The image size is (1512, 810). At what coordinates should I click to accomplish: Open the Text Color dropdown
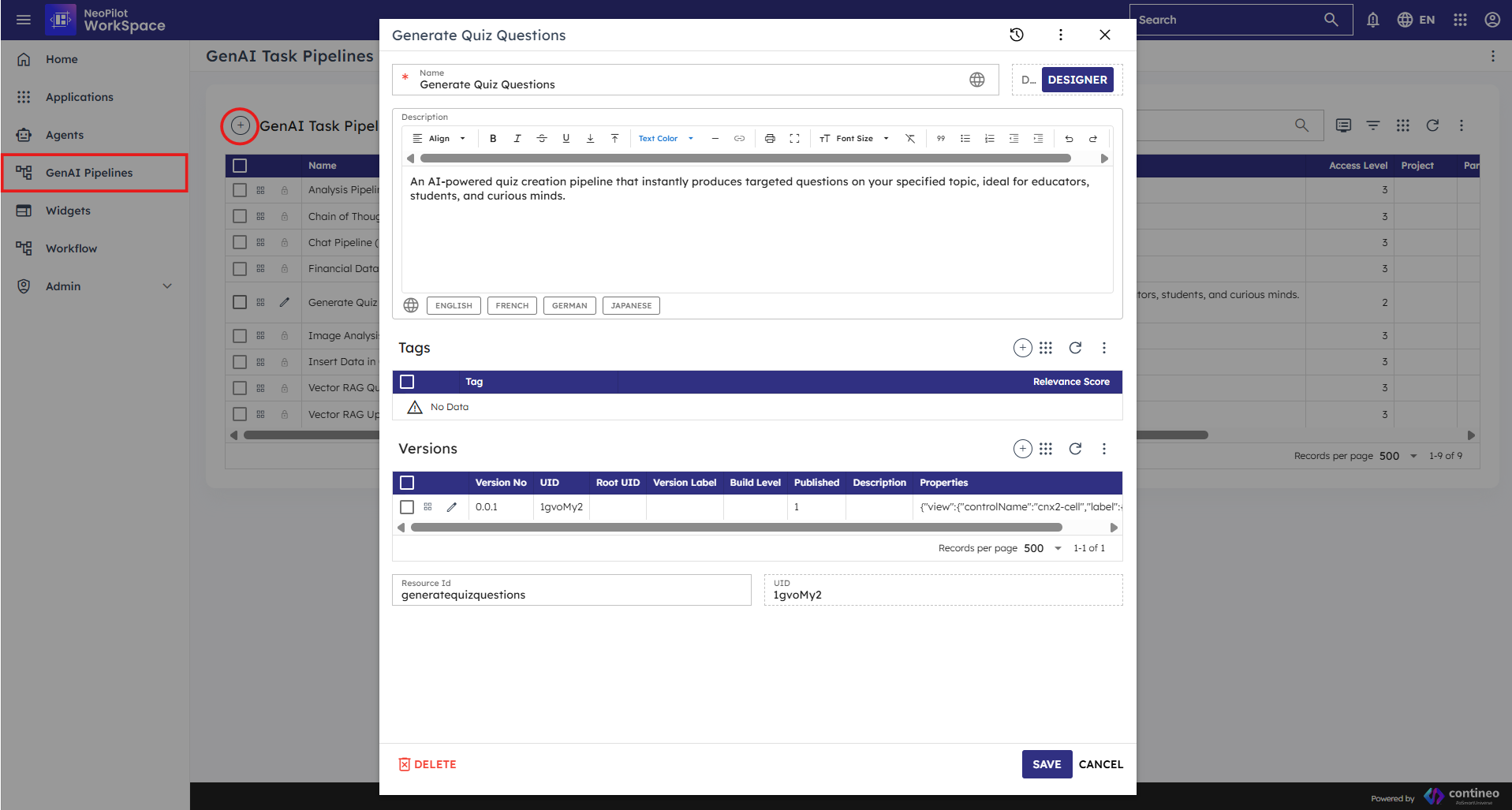(666, 139)
